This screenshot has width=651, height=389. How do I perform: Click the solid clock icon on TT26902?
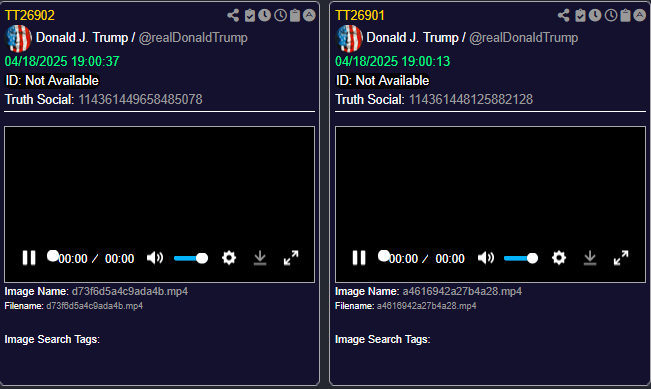[x=264, y=16]
